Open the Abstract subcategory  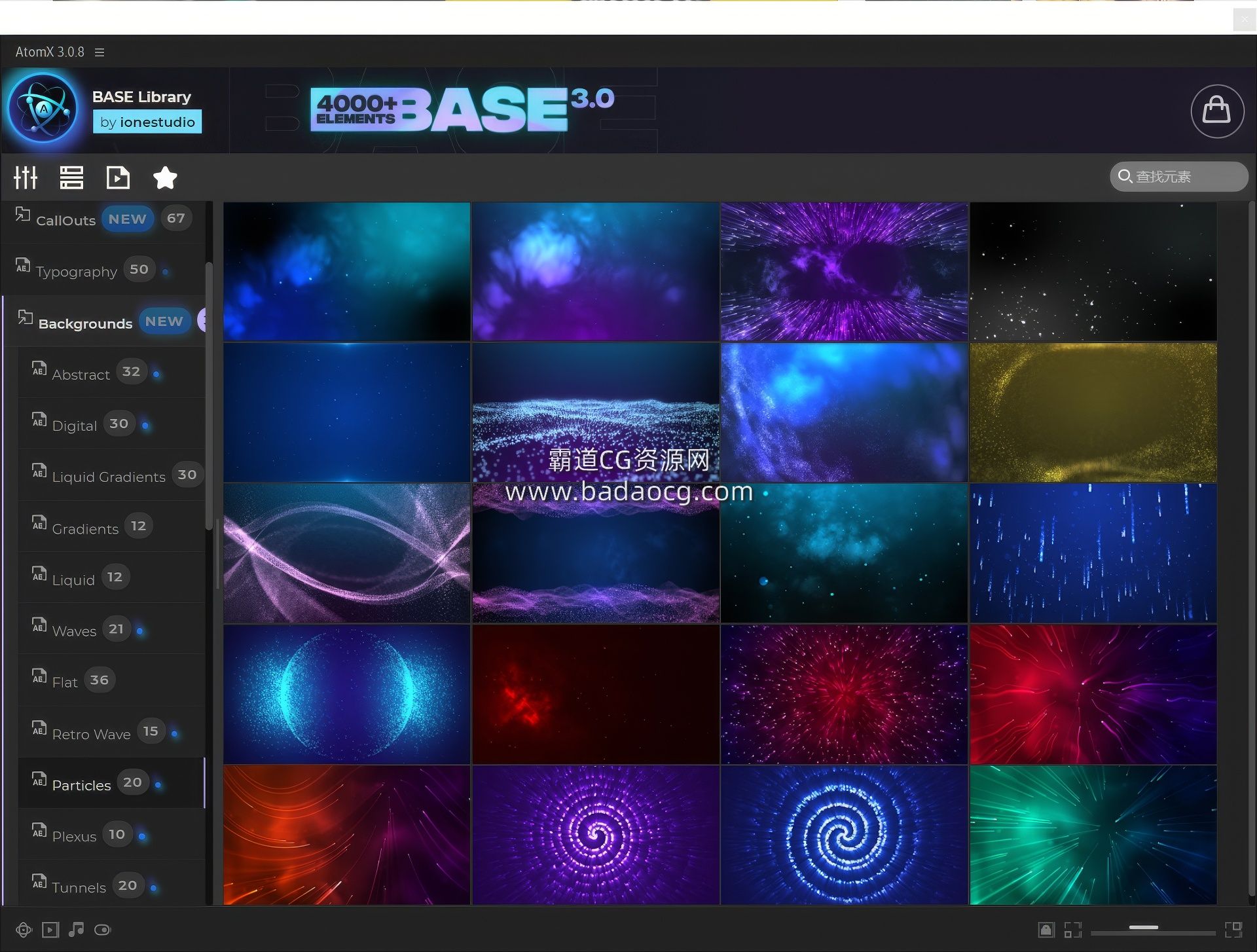[x=111, y=373]
